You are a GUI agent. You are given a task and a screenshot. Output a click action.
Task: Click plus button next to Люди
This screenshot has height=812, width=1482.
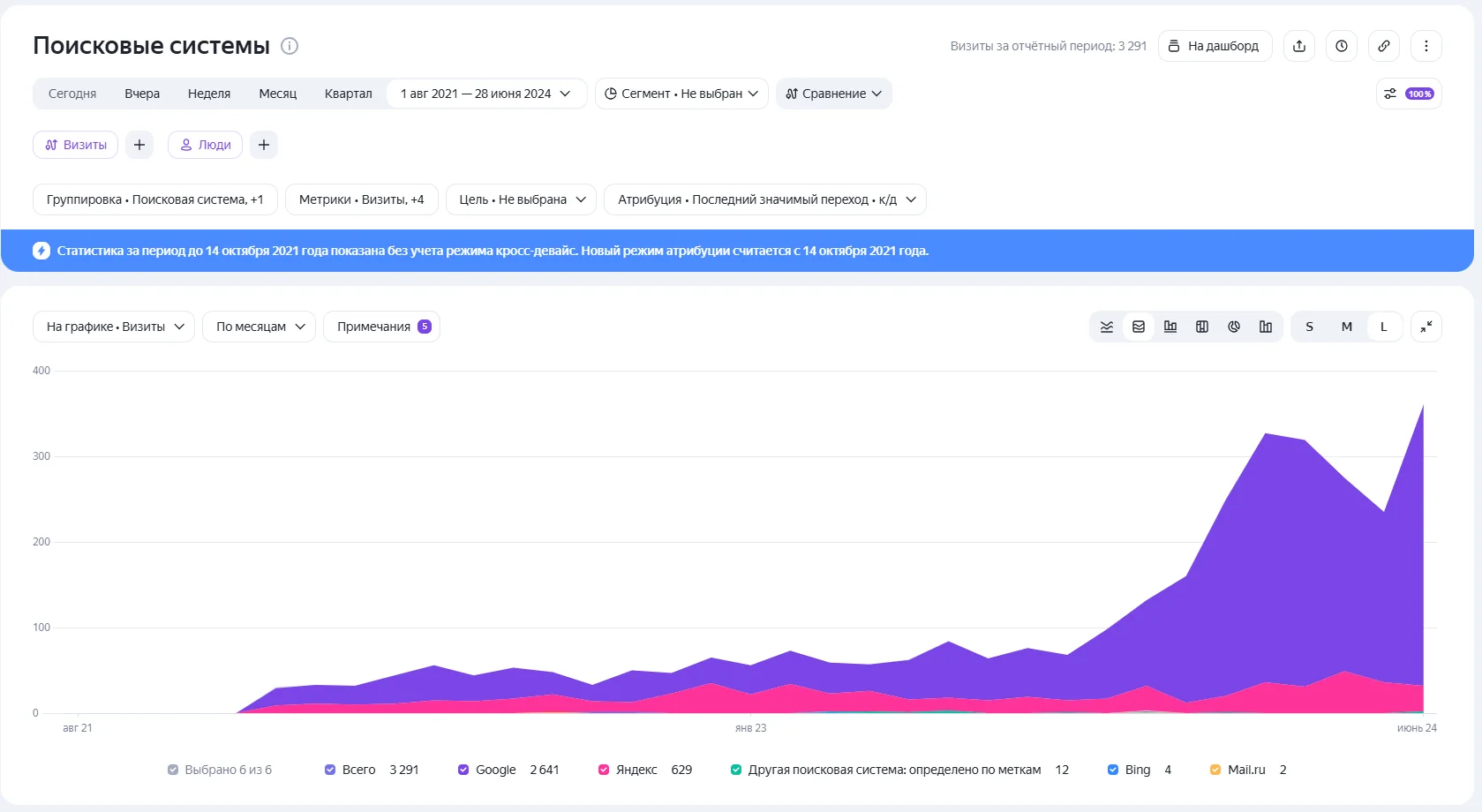pyautogui.click(x=264, y=145)
